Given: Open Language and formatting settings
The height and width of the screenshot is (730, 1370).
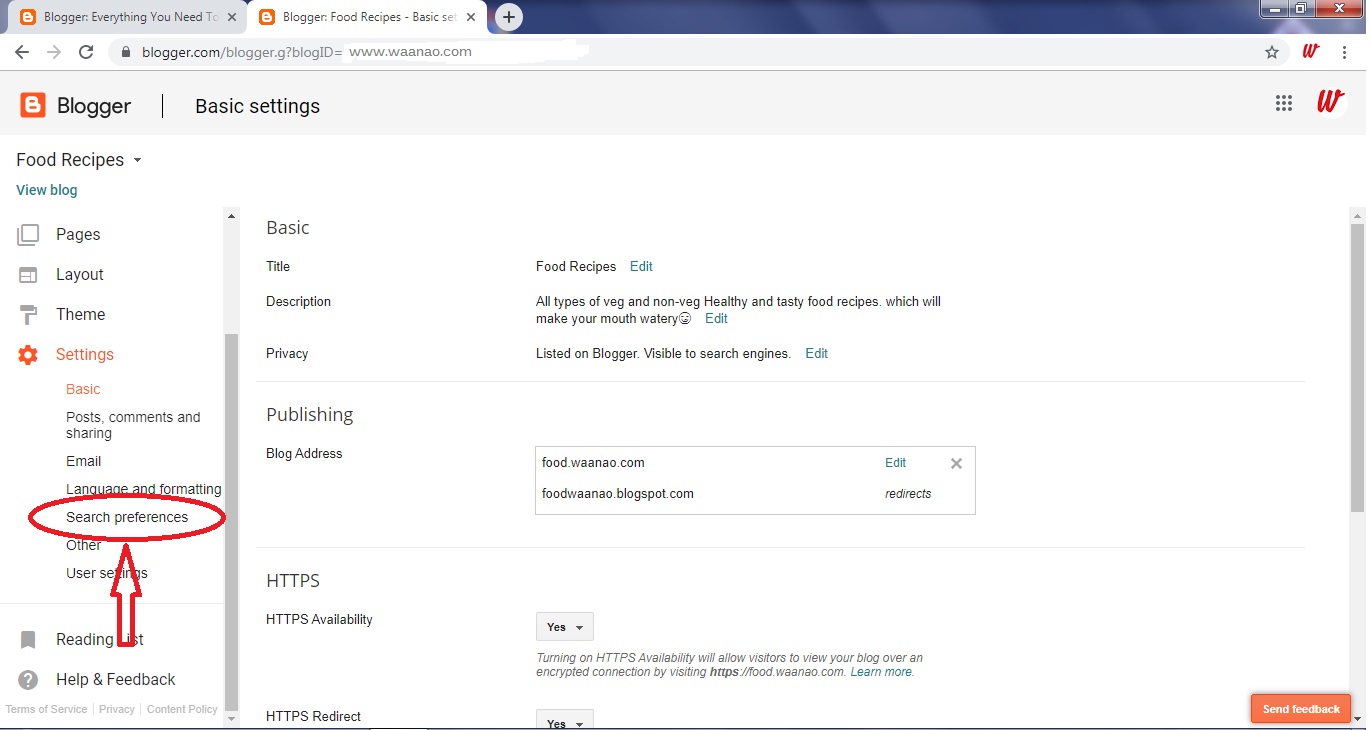Looking at the screenshot, I should [143, 489].
